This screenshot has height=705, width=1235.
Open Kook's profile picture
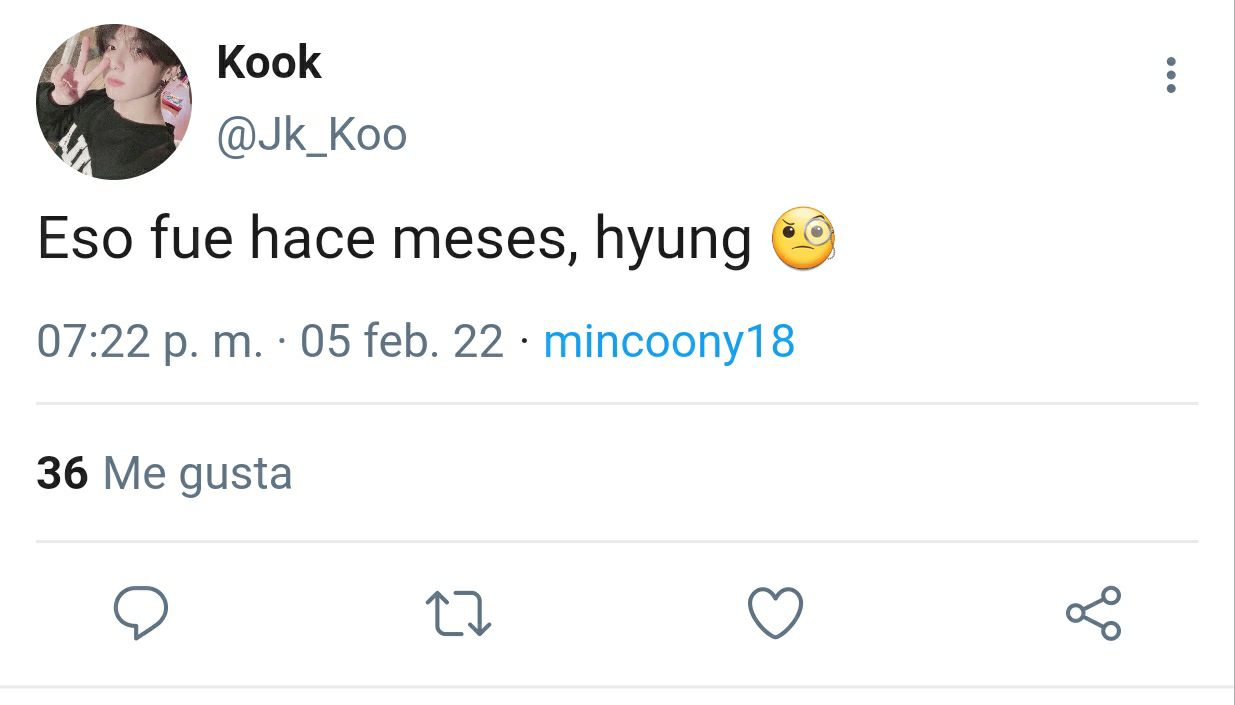pos(114,102)
